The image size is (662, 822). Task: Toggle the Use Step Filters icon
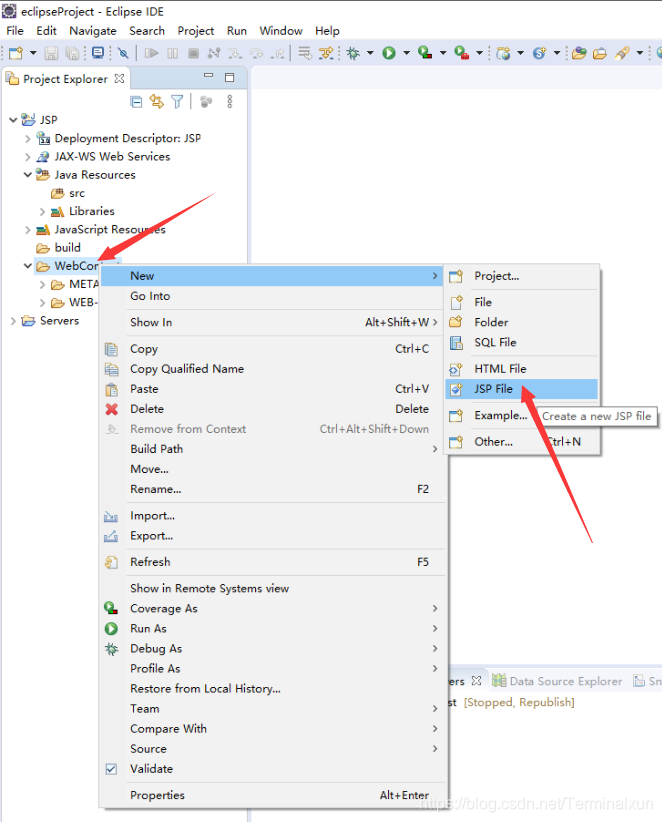(x=326, y=53)
